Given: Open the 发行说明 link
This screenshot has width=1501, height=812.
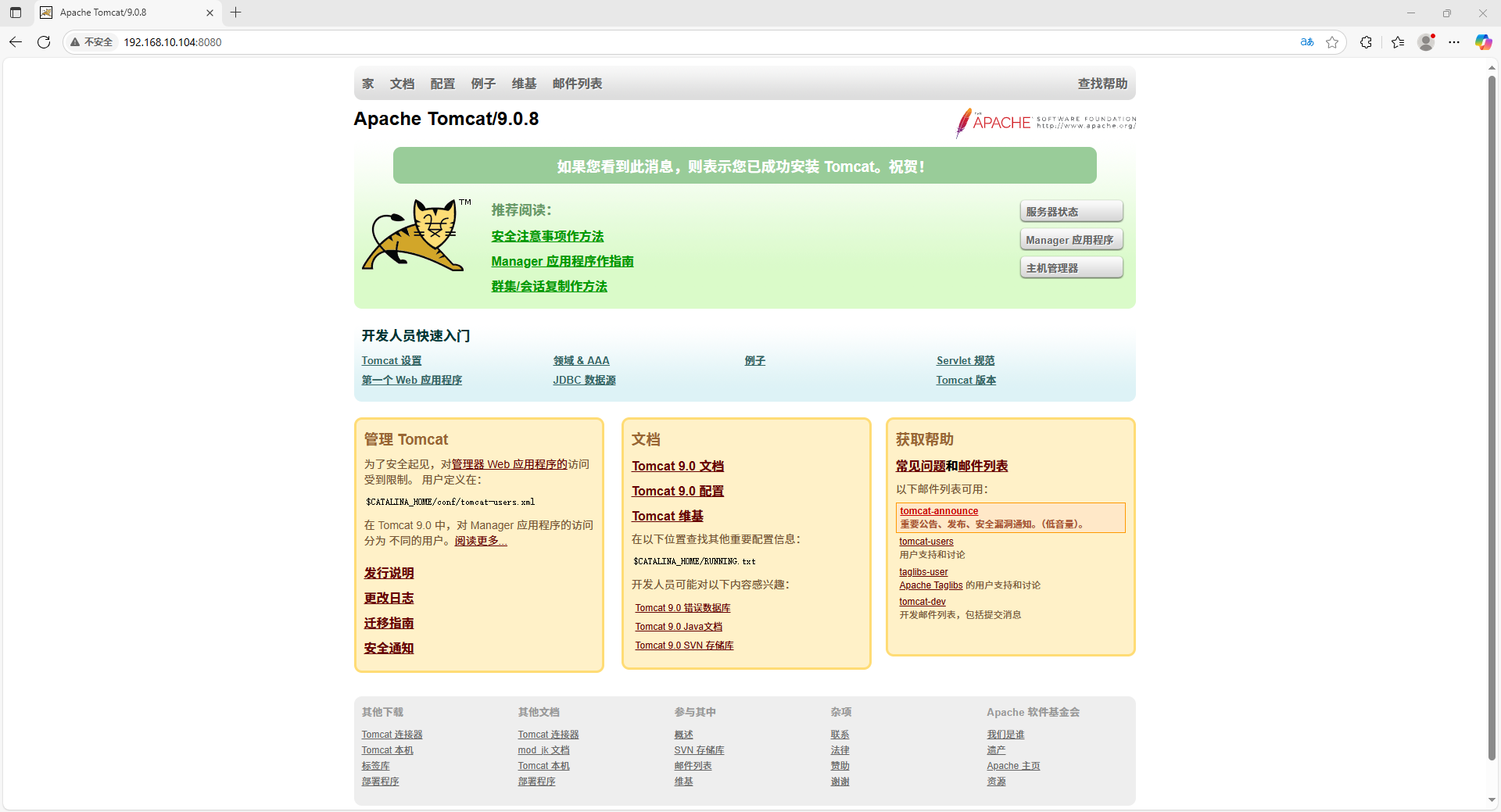Looking at the screenshot, I should (389, 573).
